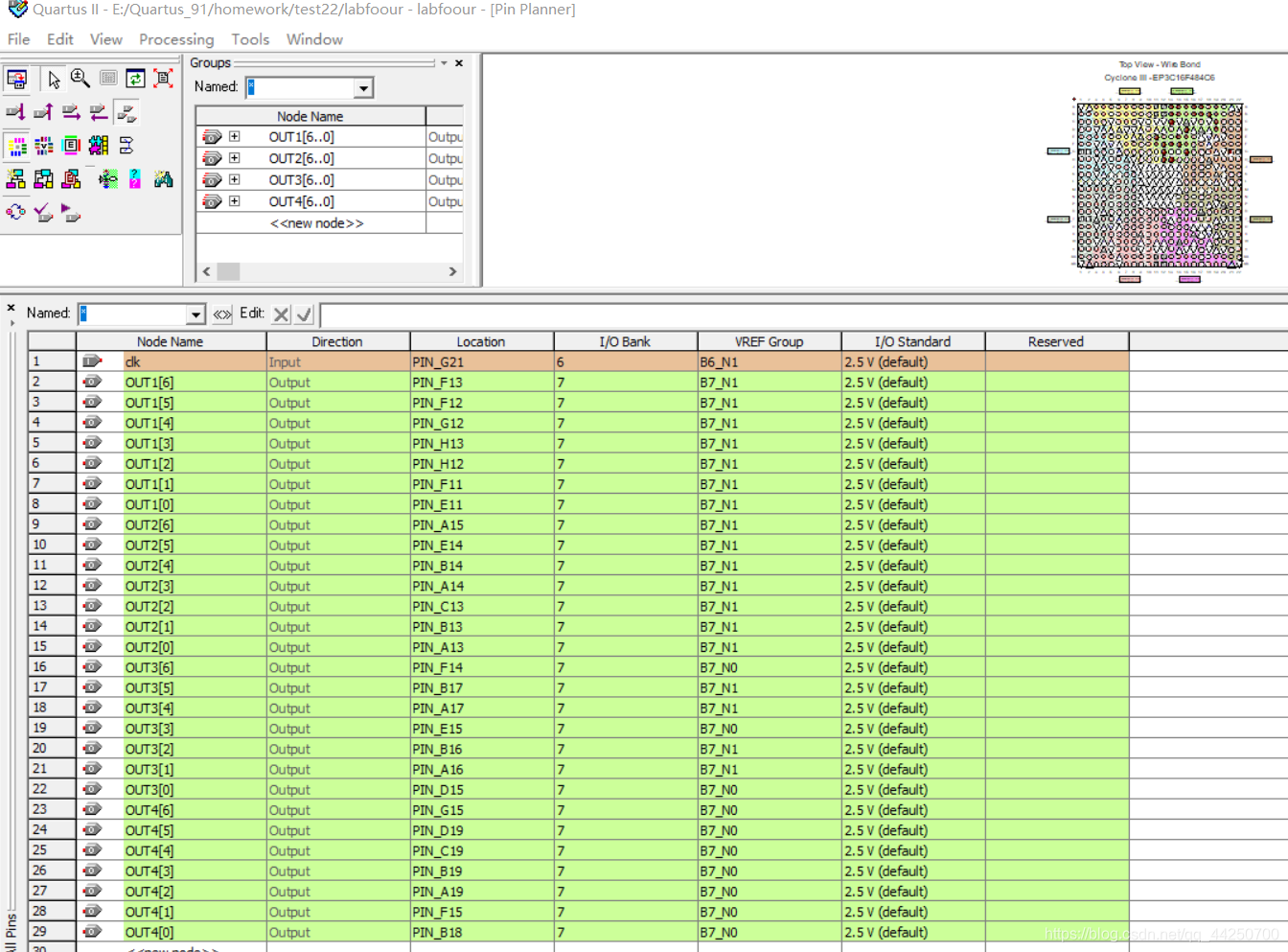Select the B6_N1 VREF group cell

(x=769, y=362)
